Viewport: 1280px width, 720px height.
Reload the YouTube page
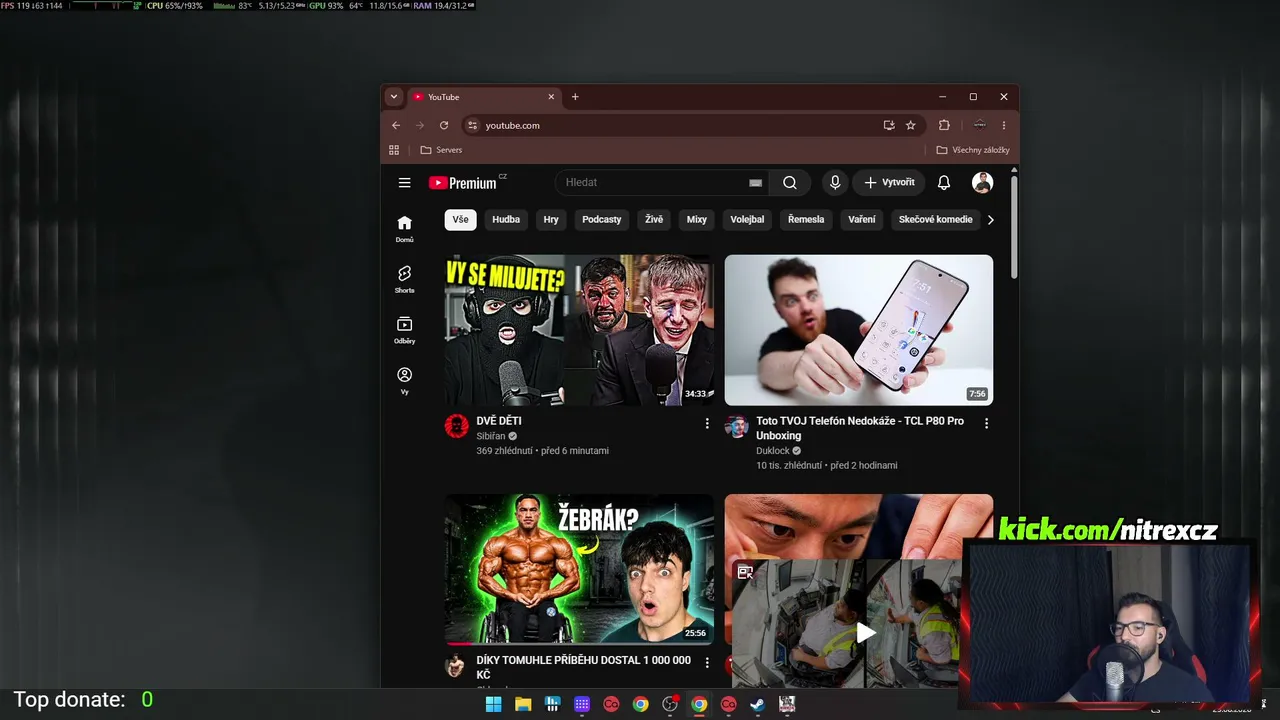(x=444, y=125)
